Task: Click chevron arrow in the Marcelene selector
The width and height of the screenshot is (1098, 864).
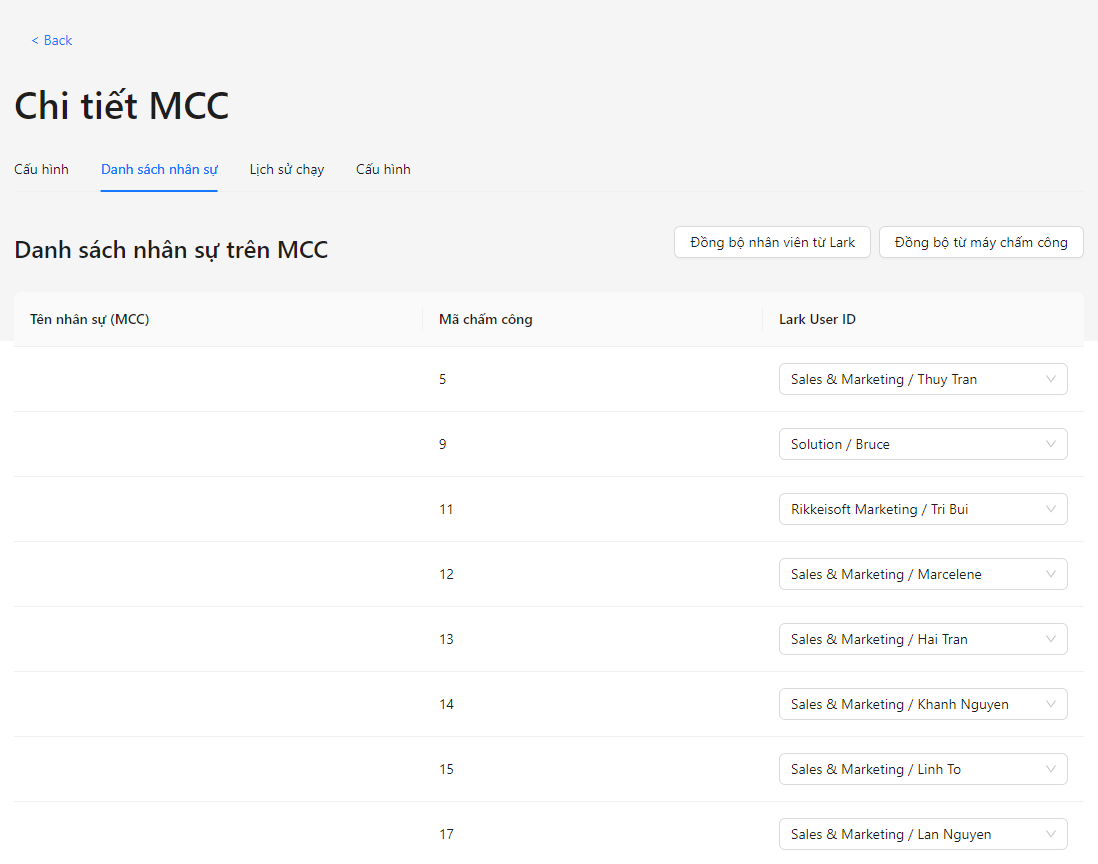Action: (x=1050, y=574)
